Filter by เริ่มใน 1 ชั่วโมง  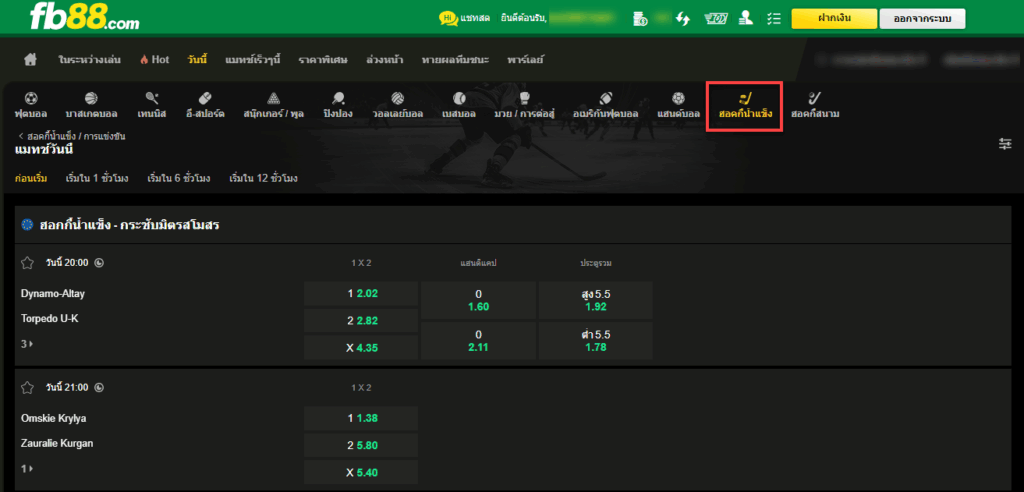click(97, 178)
